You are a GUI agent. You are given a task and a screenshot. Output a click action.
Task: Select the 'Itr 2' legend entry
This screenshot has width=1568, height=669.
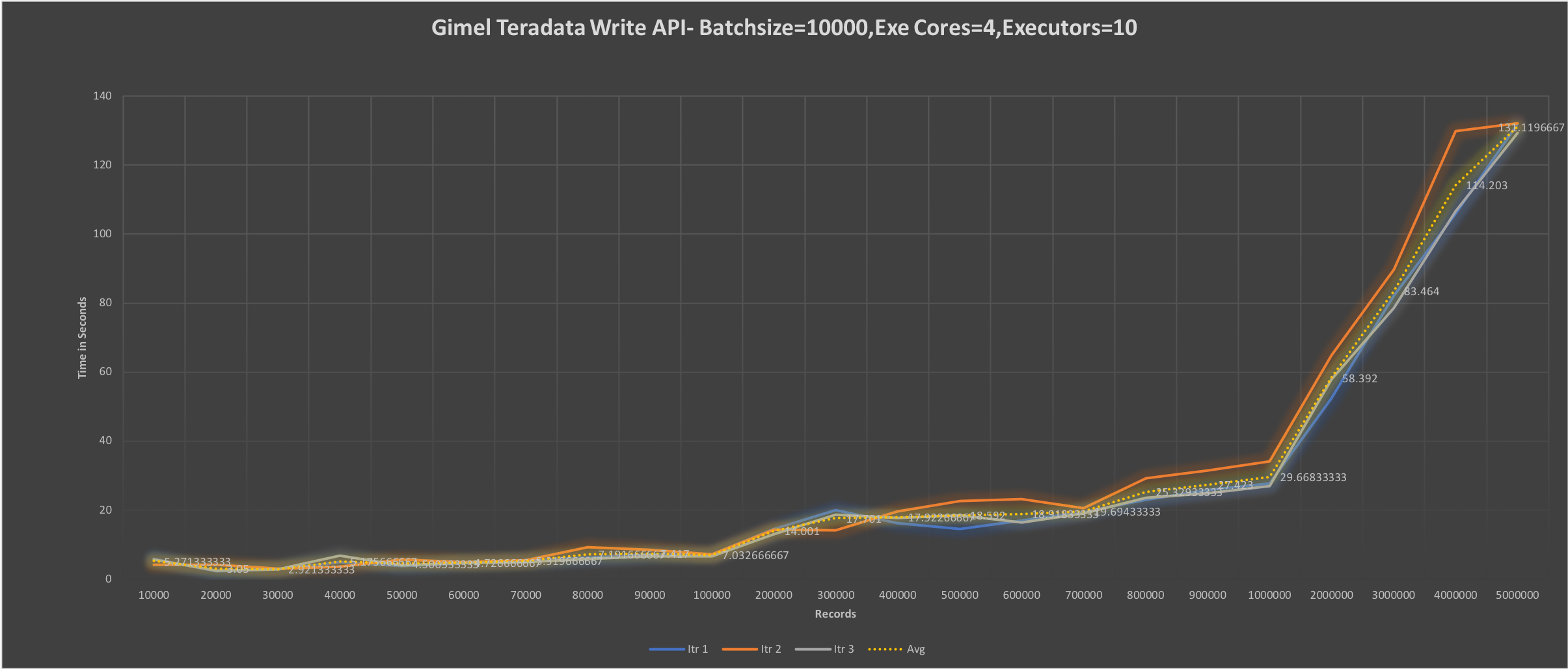click(751, 649)
